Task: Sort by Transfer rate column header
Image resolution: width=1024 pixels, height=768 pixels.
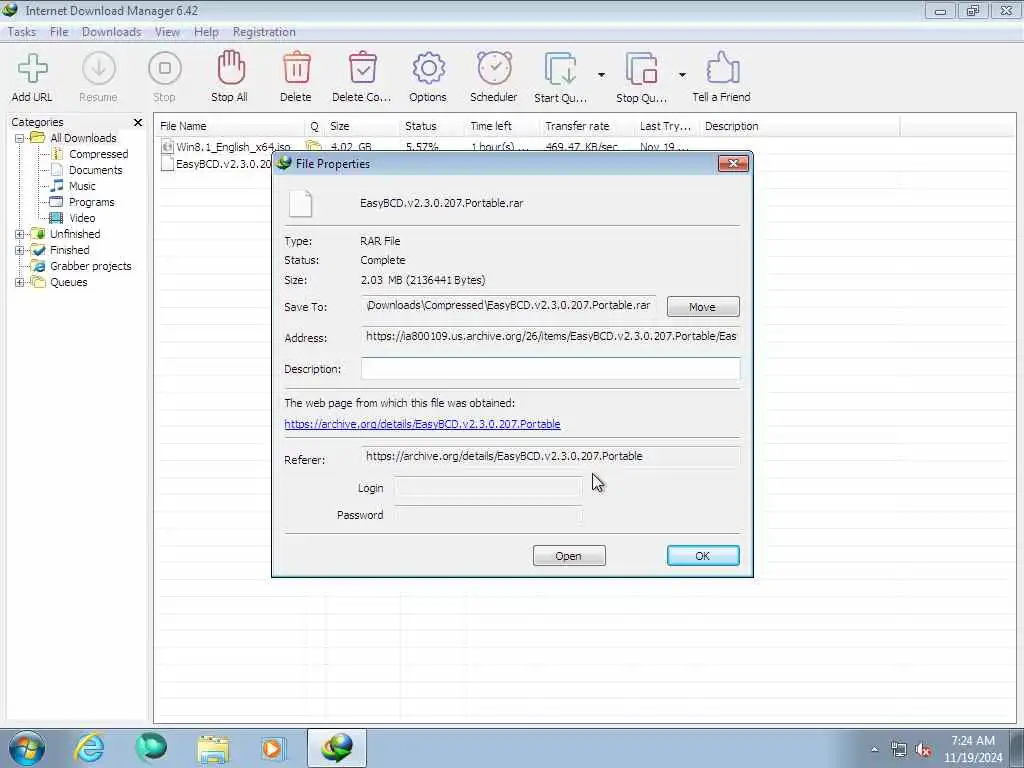Action: pos(586,126)
